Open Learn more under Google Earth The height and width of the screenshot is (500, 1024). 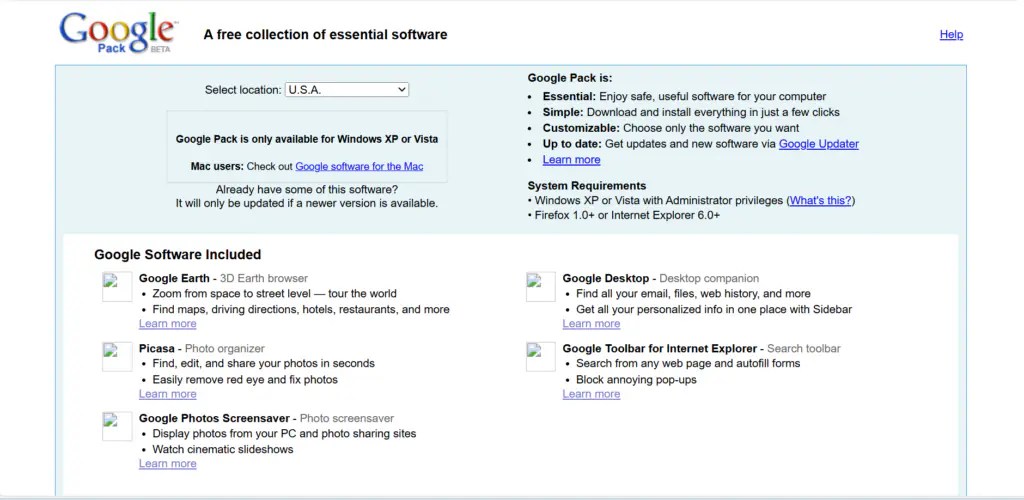[x=167, y=324]
